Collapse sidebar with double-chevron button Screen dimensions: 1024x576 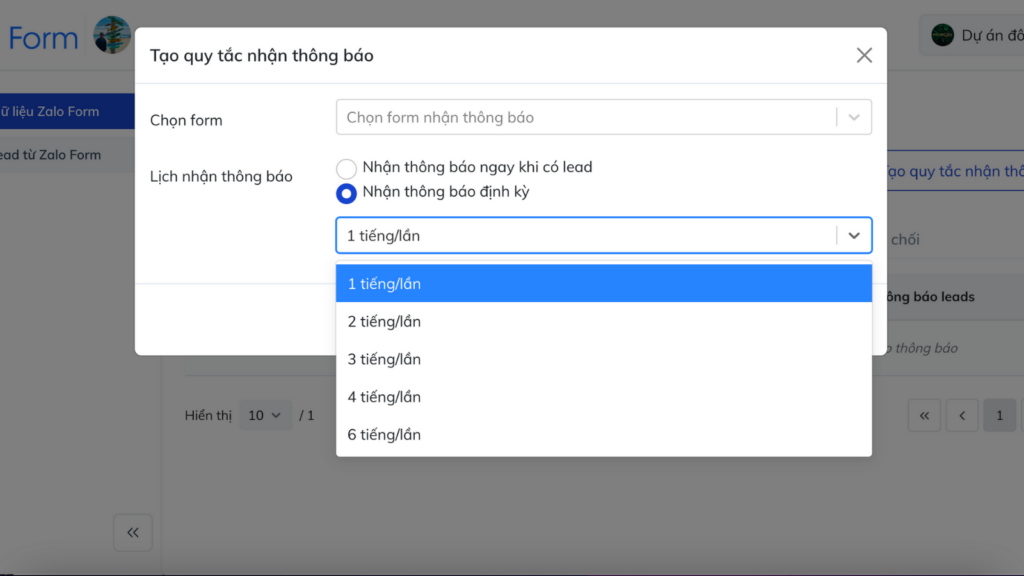[x=133, y=532]
